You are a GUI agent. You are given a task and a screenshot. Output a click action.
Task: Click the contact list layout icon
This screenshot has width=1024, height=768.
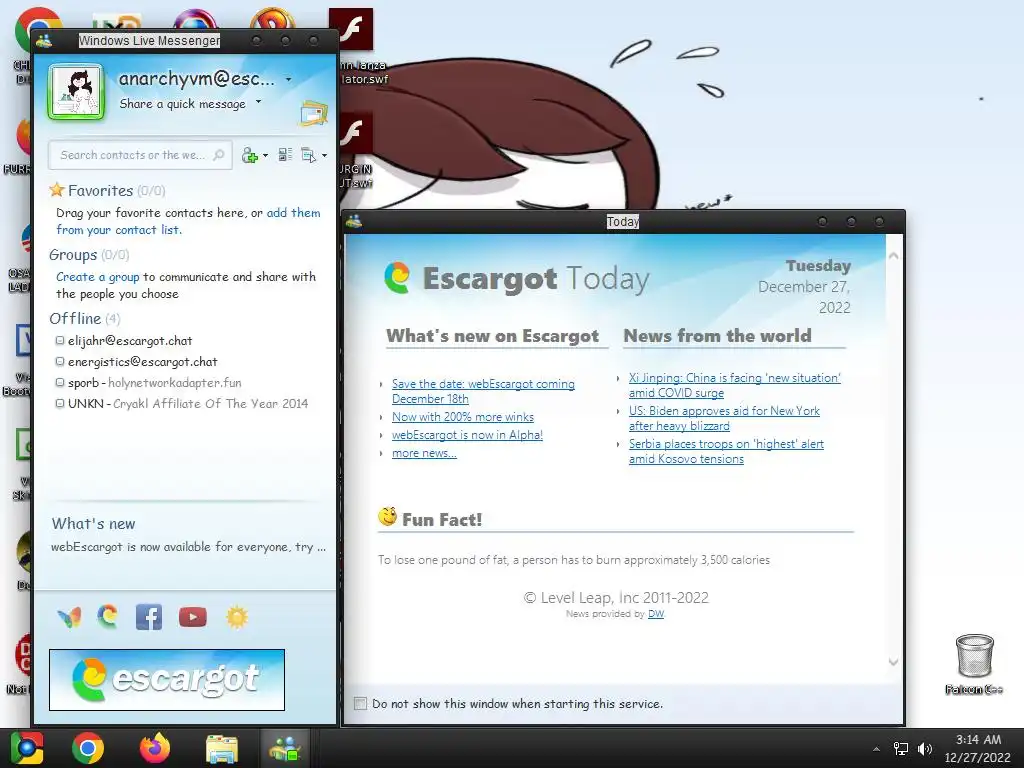coord(285,155)
